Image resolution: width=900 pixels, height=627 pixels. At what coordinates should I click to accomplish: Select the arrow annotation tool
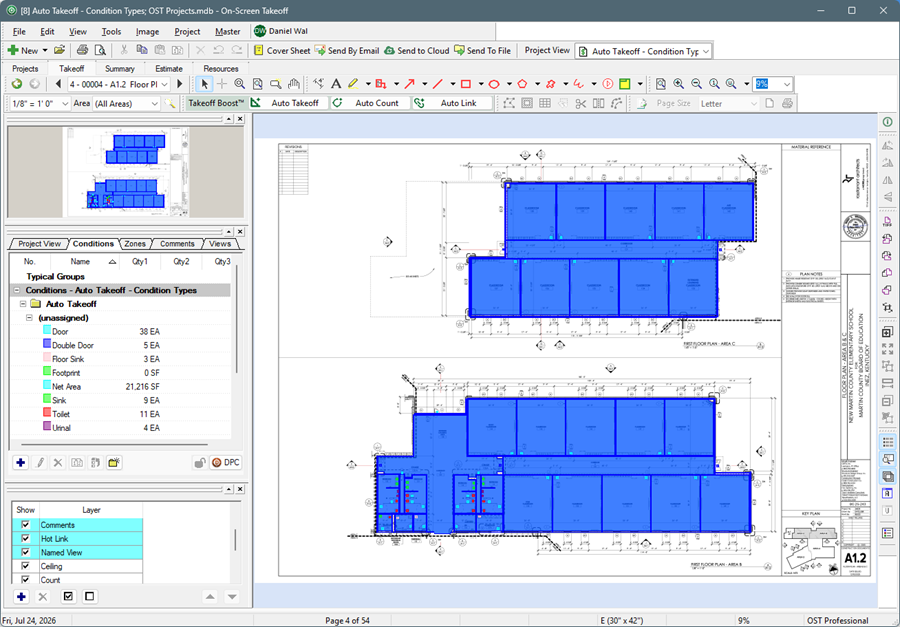click(x=409, y=84)
